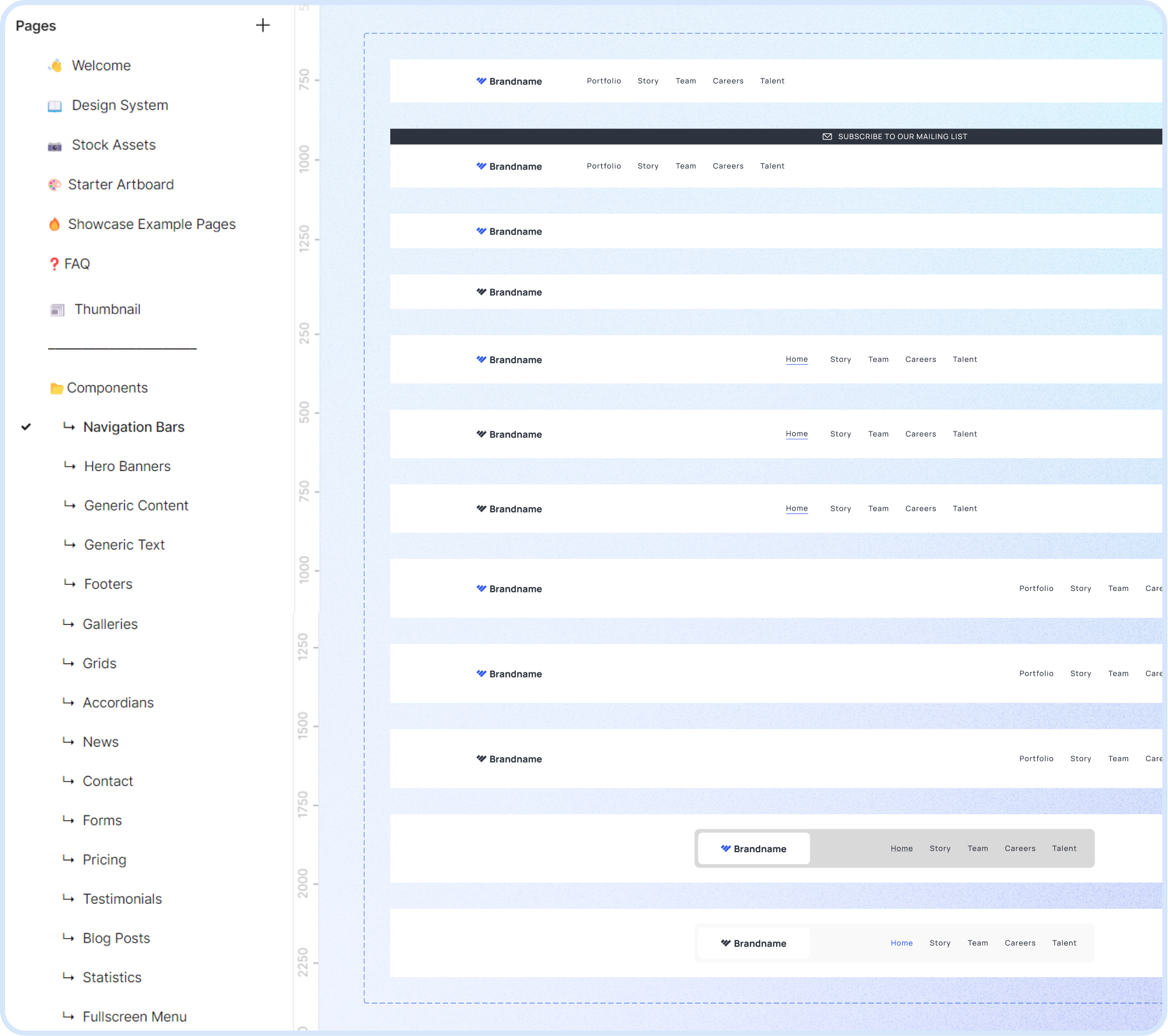Click the folder icon beside Components
Screen dimensions: 1168x1036
(x=56, y=388)
